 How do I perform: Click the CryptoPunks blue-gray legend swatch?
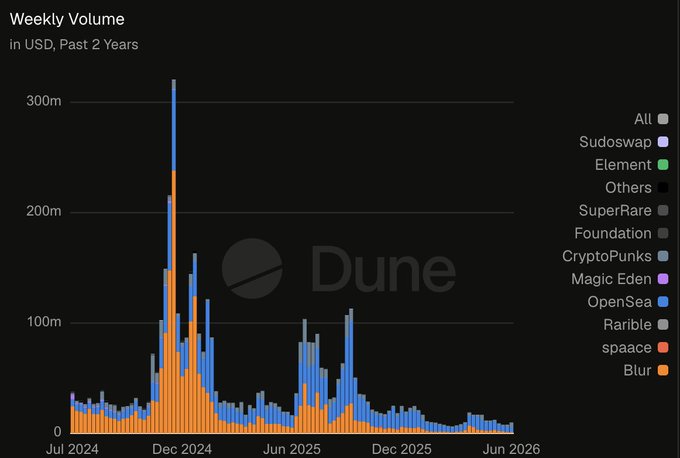[x=663, y=256]
